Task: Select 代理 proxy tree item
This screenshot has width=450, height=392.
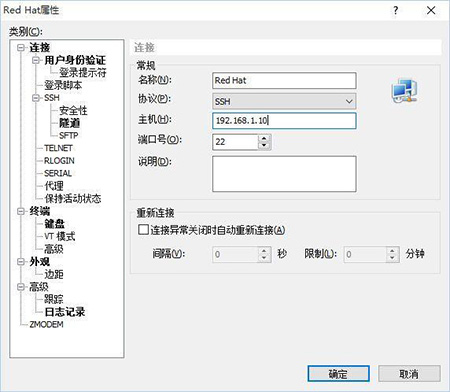Action: 54,186
